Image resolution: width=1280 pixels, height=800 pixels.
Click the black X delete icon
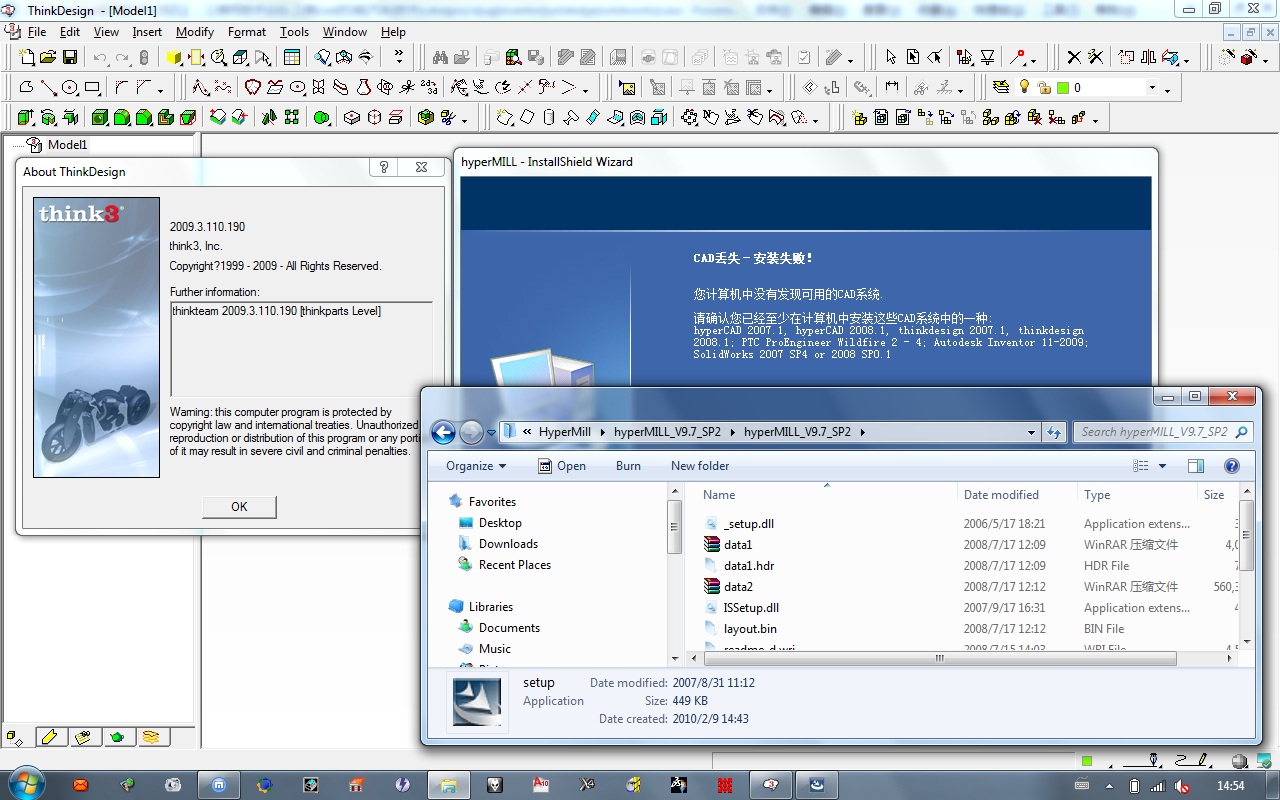tap(1074, 57)
